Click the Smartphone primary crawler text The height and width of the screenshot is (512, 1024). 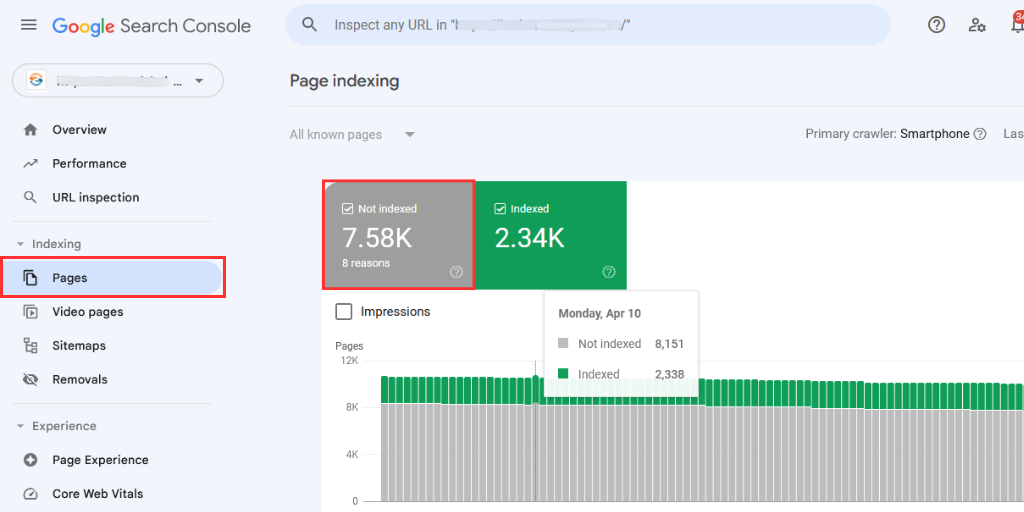[x=934, y=134]
